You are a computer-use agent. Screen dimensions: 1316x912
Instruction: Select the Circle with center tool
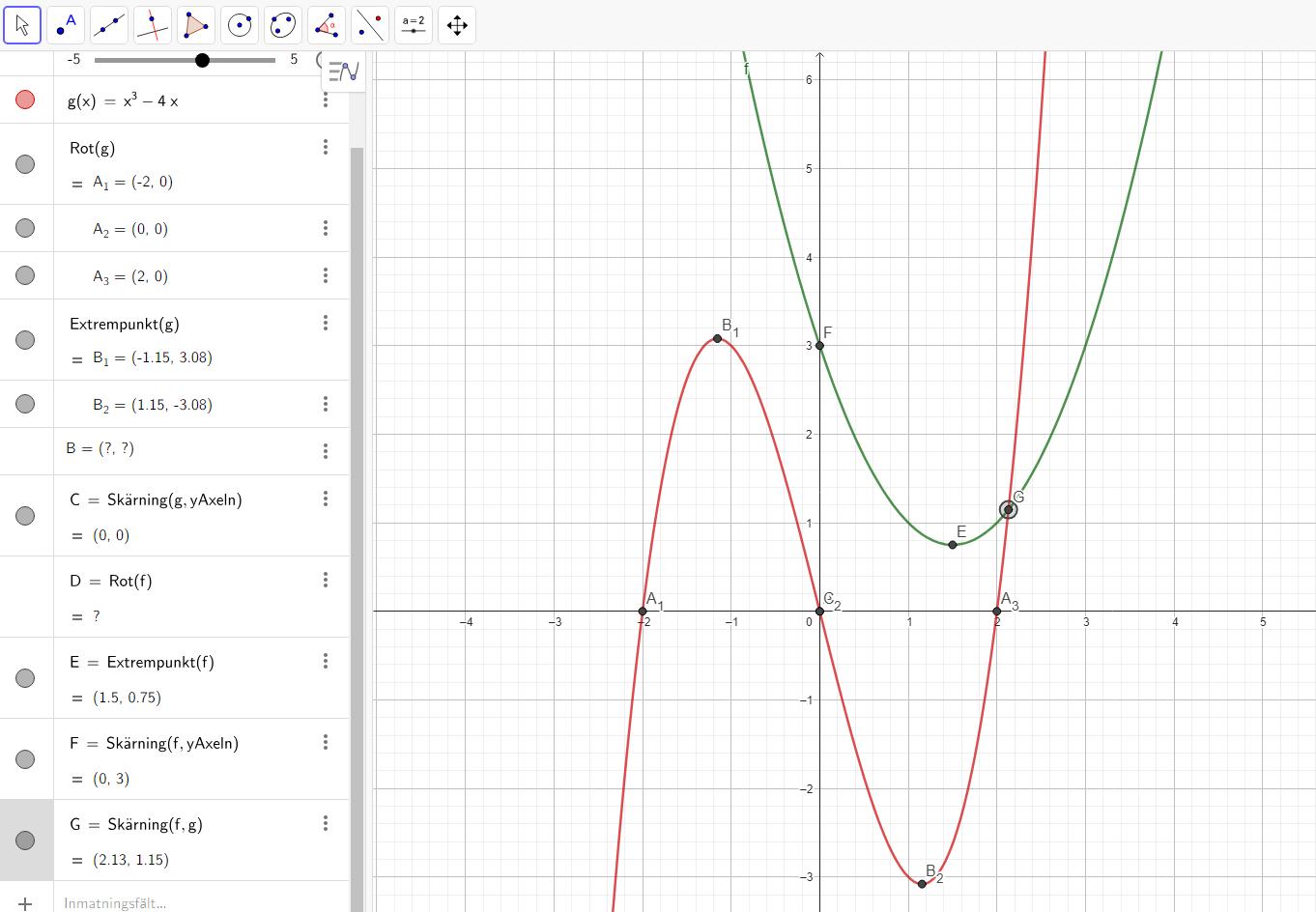[240, 25]
